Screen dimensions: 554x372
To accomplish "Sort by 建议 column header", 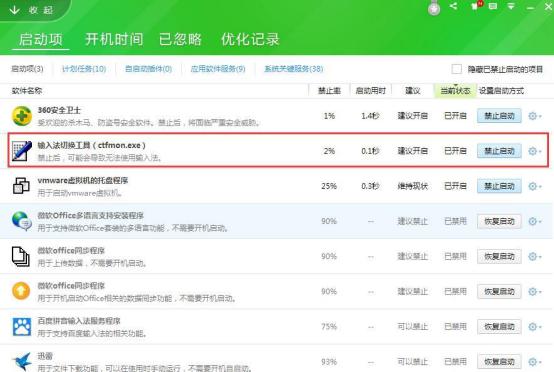I will tap(413, 91).
